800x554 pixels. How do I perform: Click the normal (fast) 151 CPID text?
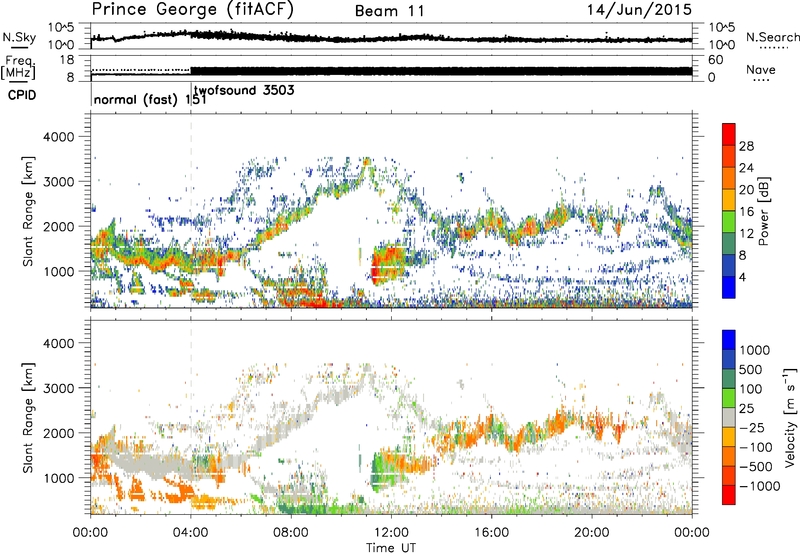point(150,100)
